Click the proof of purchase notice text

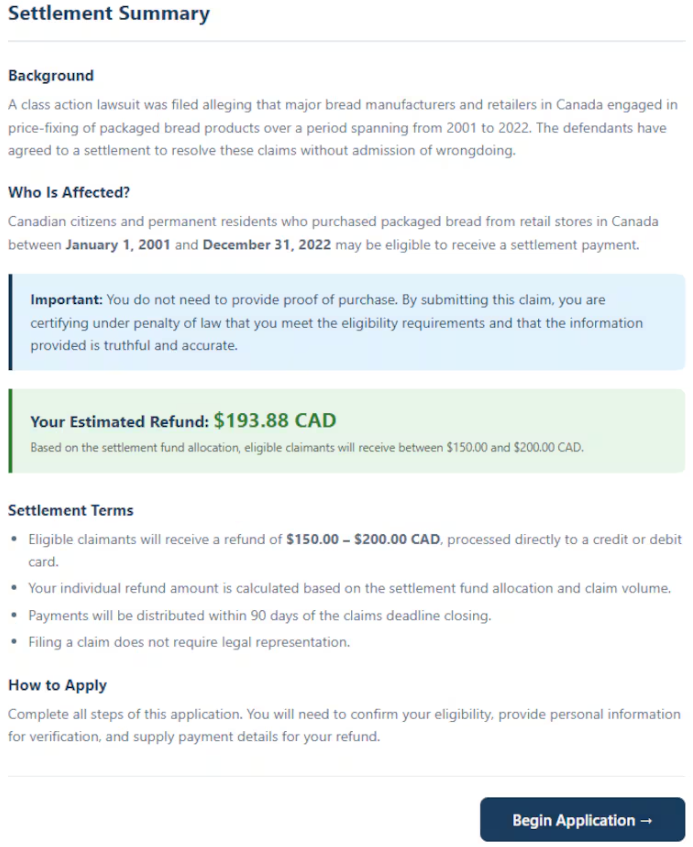pos(337,322)
